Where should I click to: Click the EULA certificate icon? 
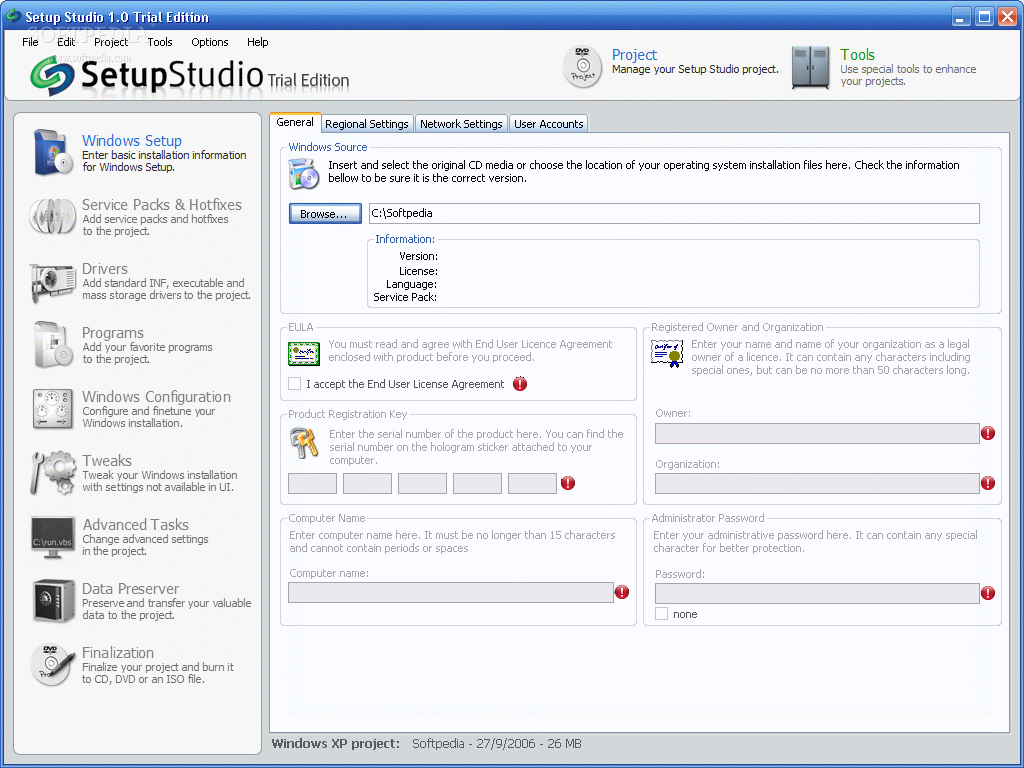pyautogui.click(x=304, y=353)
